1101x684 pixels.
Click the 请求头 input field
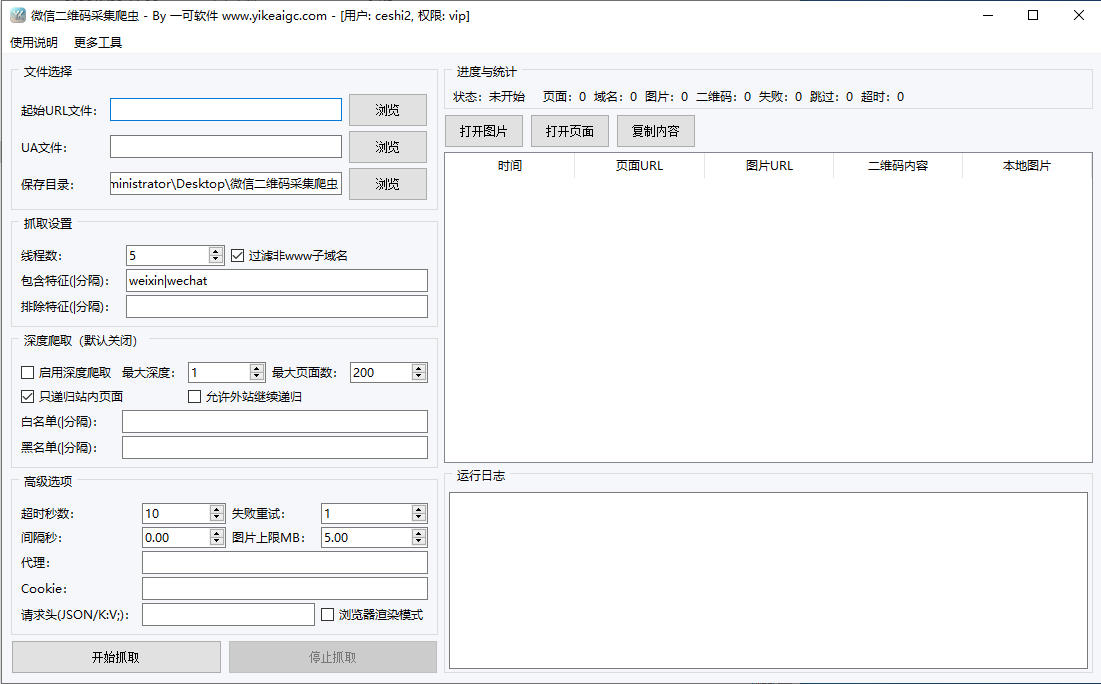[x=228, y=614]
